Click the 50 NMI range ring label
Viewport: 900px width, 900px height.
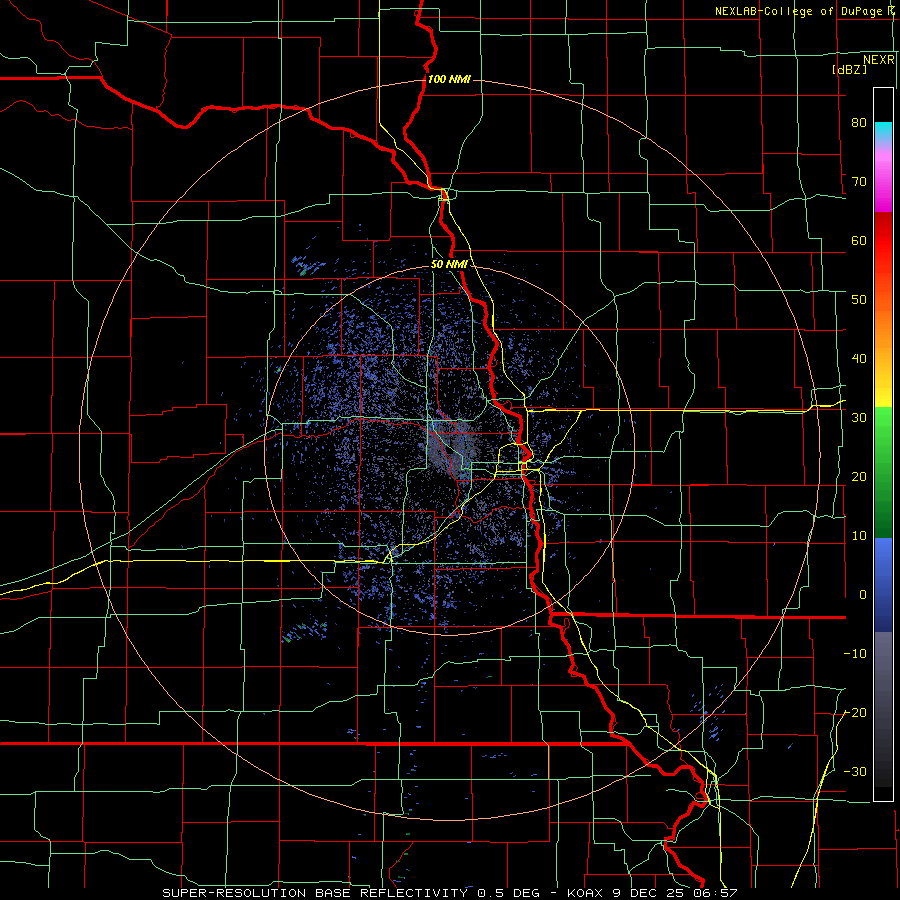tap(449, 264)
